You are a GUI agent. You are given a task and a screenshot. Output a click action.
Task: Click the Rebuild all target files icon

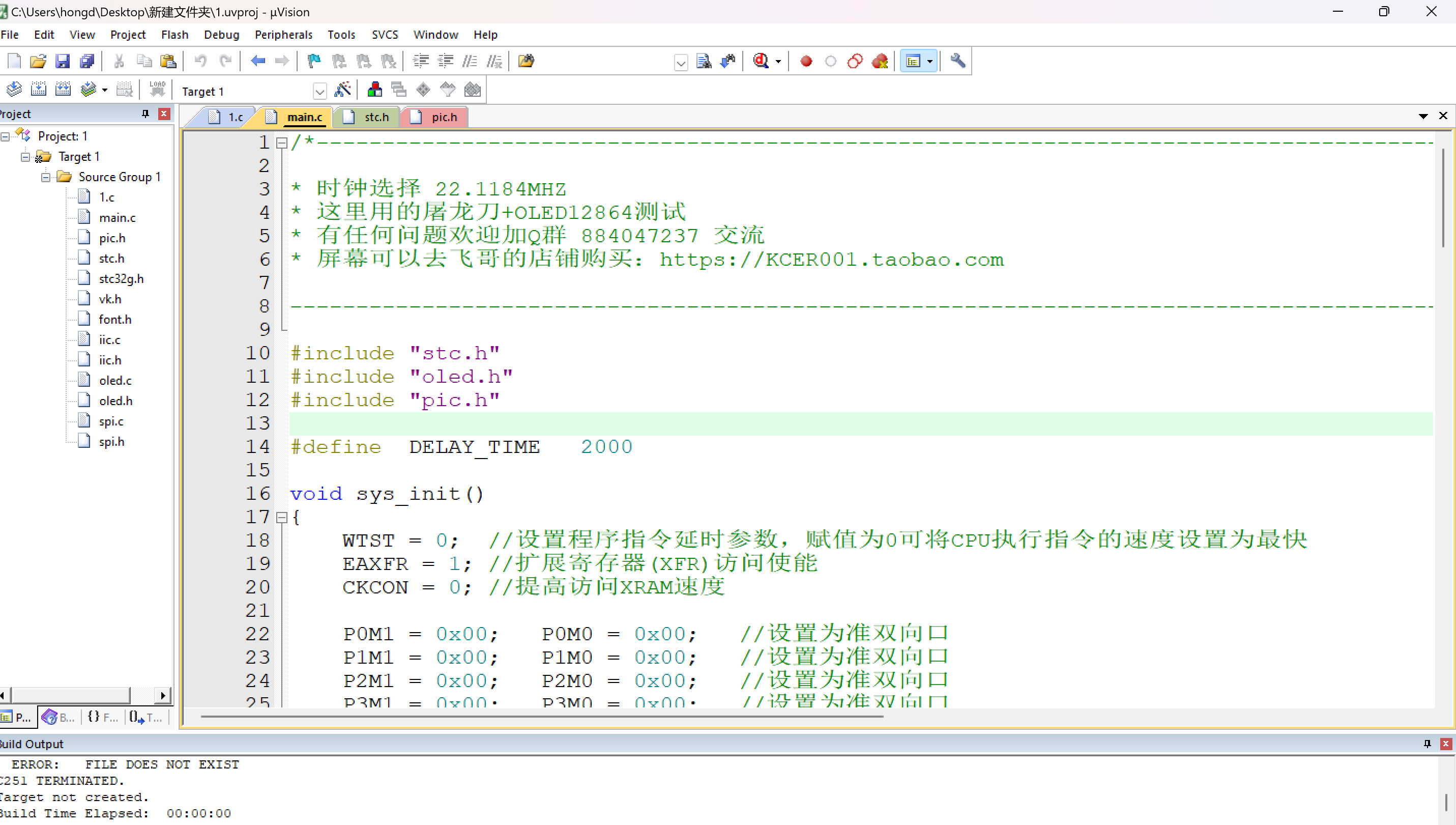pos(63,90)
